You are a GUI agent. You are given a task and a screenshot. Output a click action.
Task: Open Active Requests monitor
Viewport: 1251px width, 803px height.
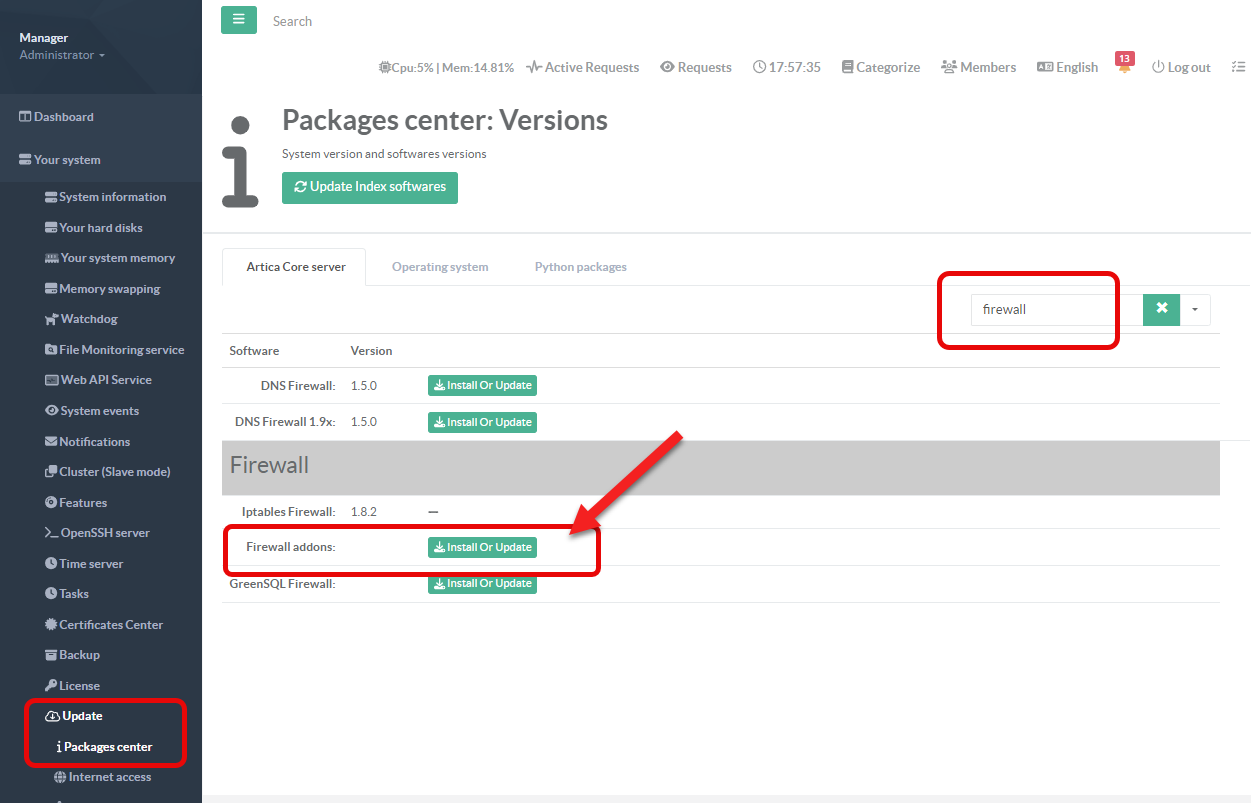(583, 67)
